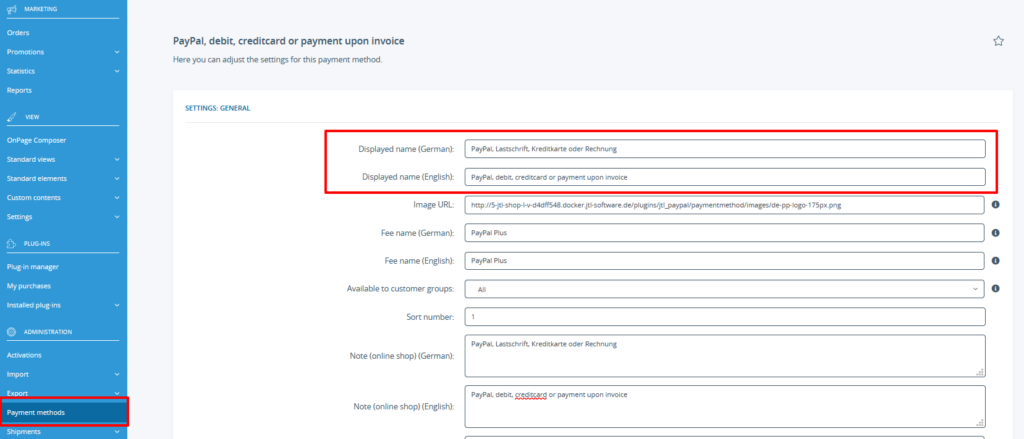Open the Reports page
The width and height of the screenshot is (1024, 439).
pos(20,90)
